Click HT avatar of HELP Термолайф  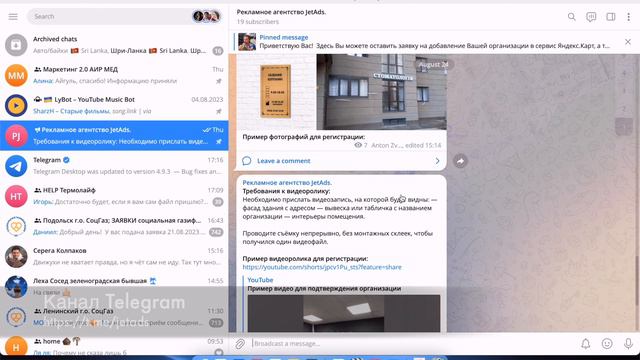(x=16, y=196)
